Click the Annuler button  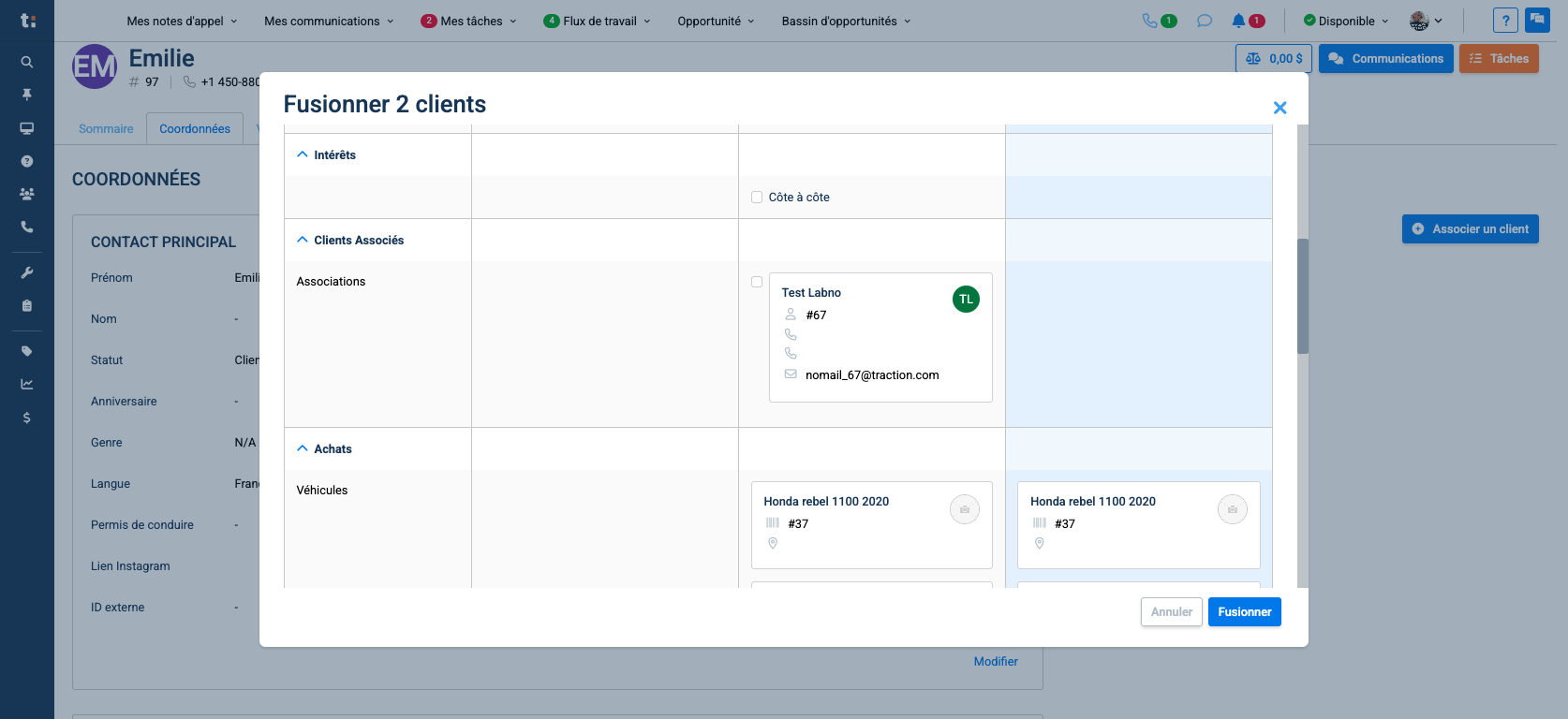[x=1171, y=612]
